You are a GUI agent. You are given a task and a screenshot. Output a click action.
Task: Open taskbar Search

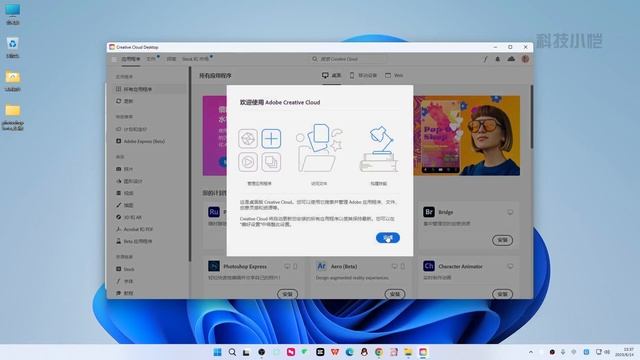232,352
